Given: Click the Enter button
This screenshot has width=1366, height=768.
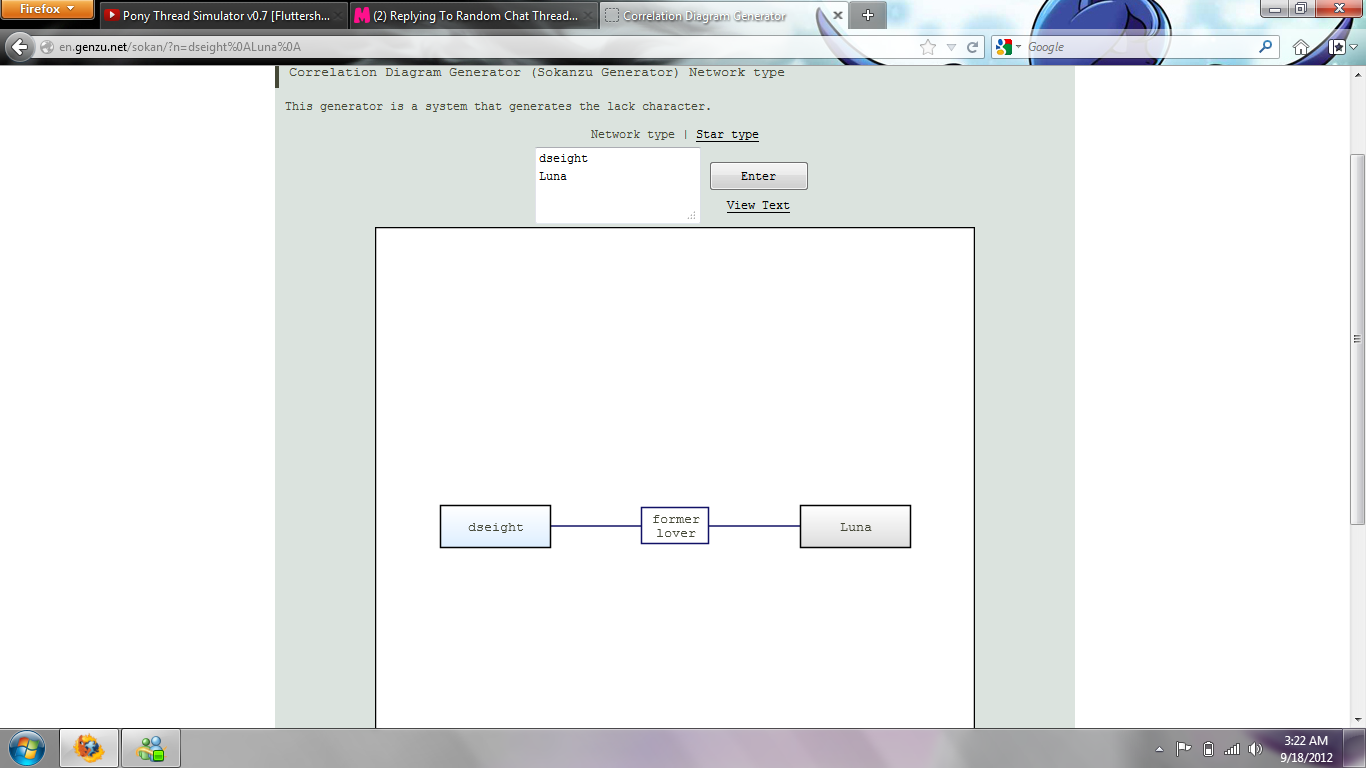Looking at the screenshot, I should click(x=758, y=176).
